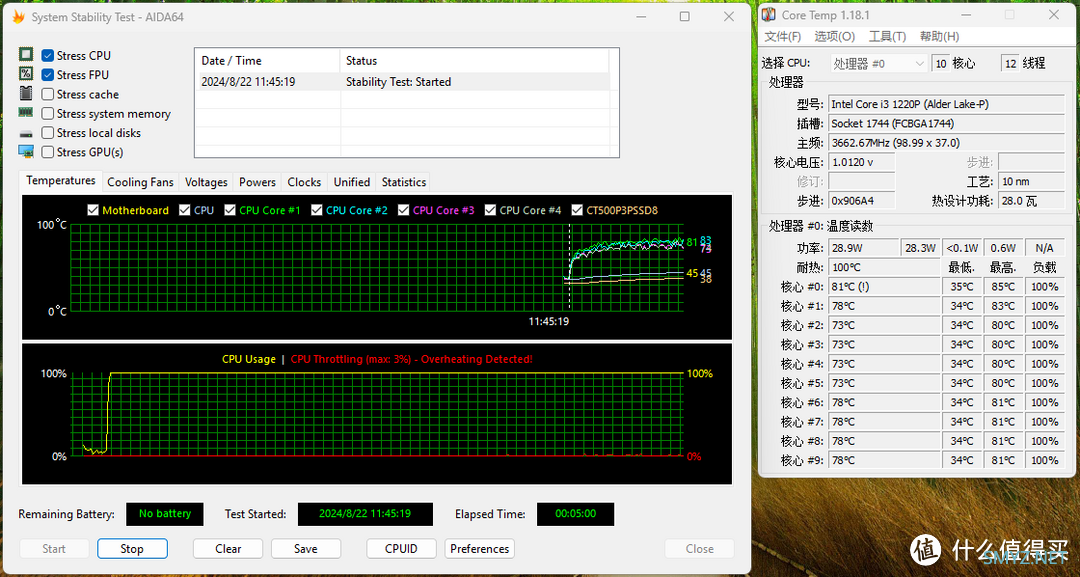Click the 28.9W power reading
This screenshot has height=577, width=1080.
(864, 248)
